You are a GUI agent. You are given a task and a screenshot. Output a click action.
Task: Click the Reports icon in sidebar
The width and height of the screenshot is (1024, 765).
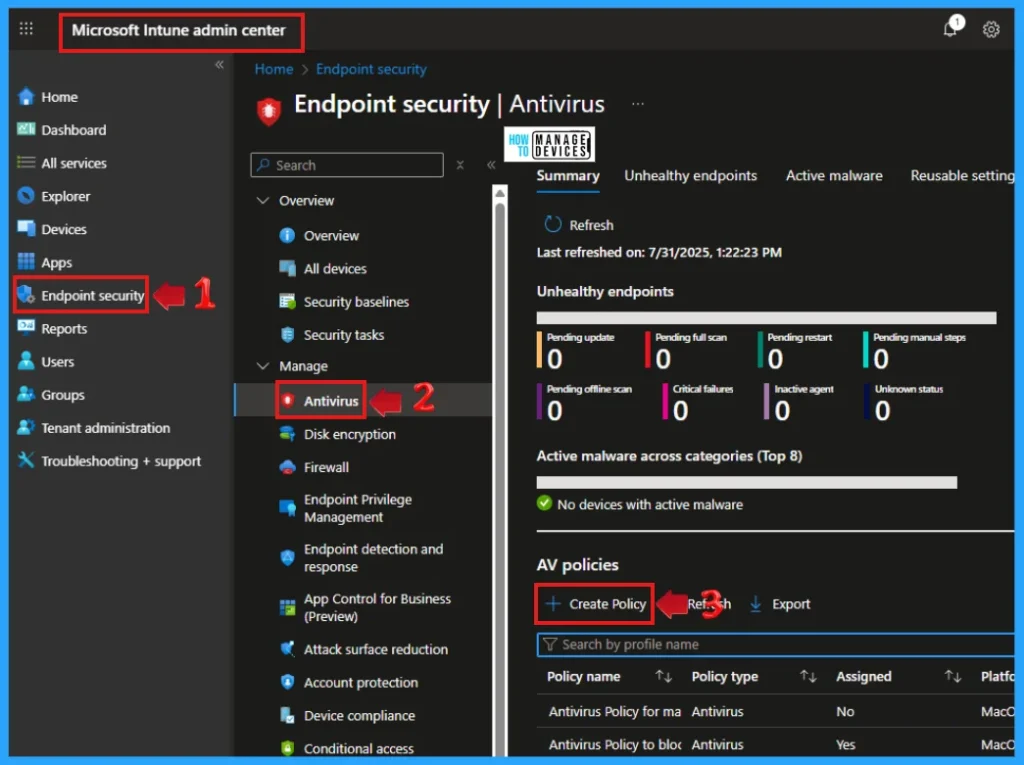[x=25, y=327]
